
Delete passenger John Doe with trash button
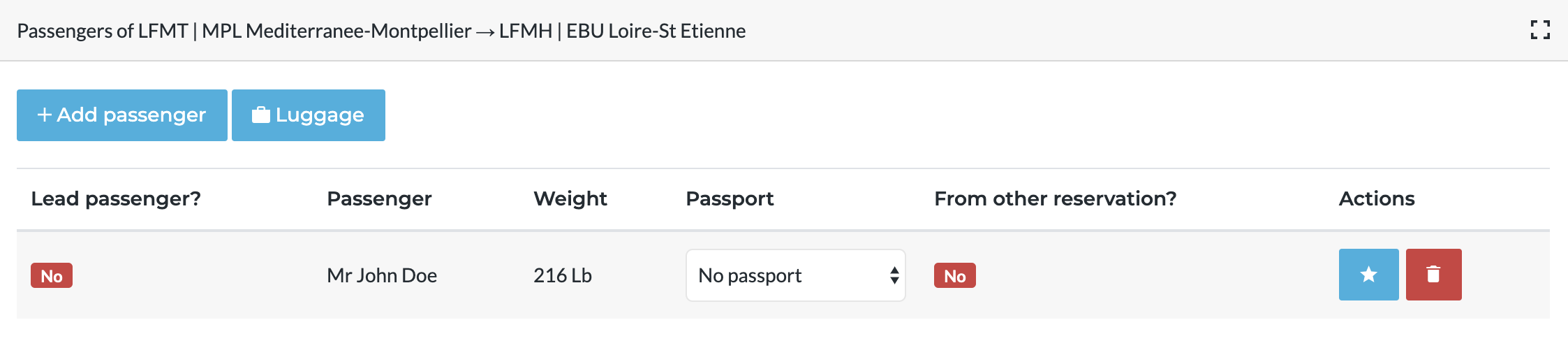(x=1433, y=275)
